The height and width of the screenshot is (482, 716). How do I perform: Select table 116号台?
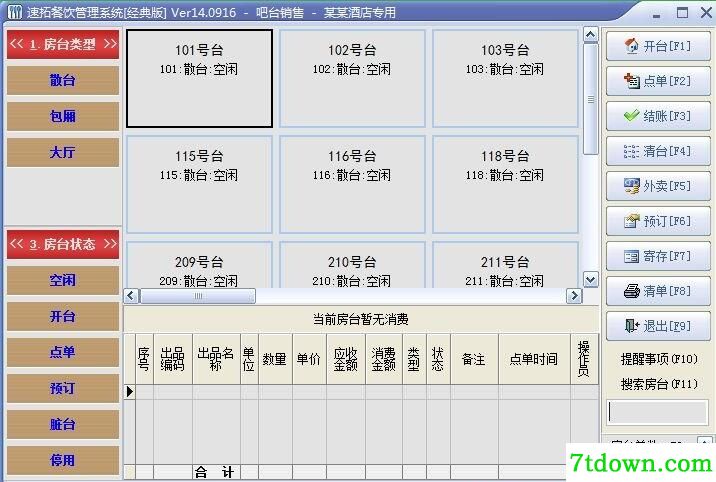click(352, 184)
